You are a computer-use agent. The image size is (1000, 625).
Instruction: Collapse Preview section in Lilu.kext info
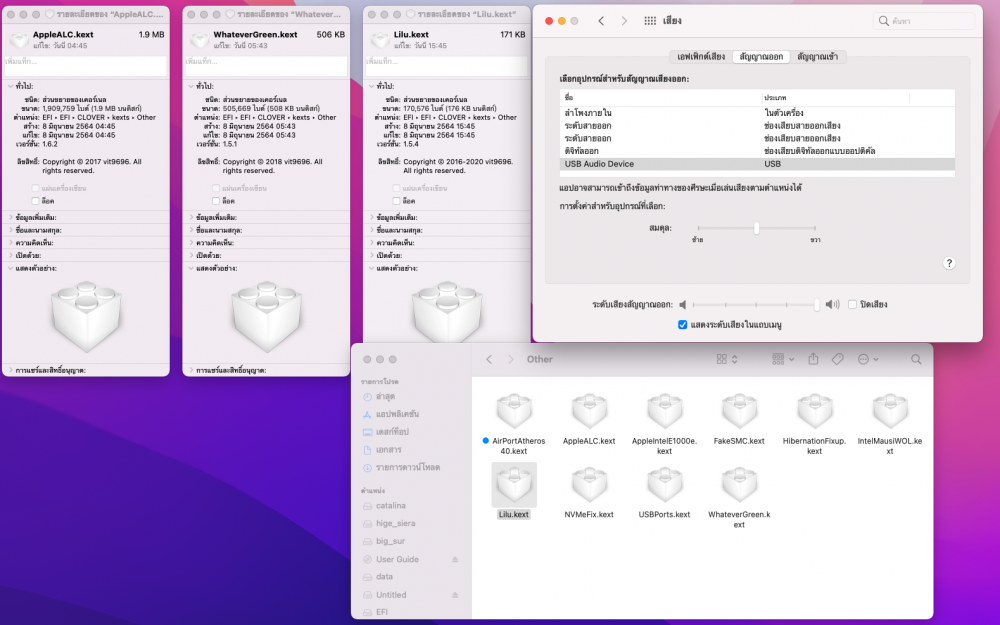pos(371,268)
